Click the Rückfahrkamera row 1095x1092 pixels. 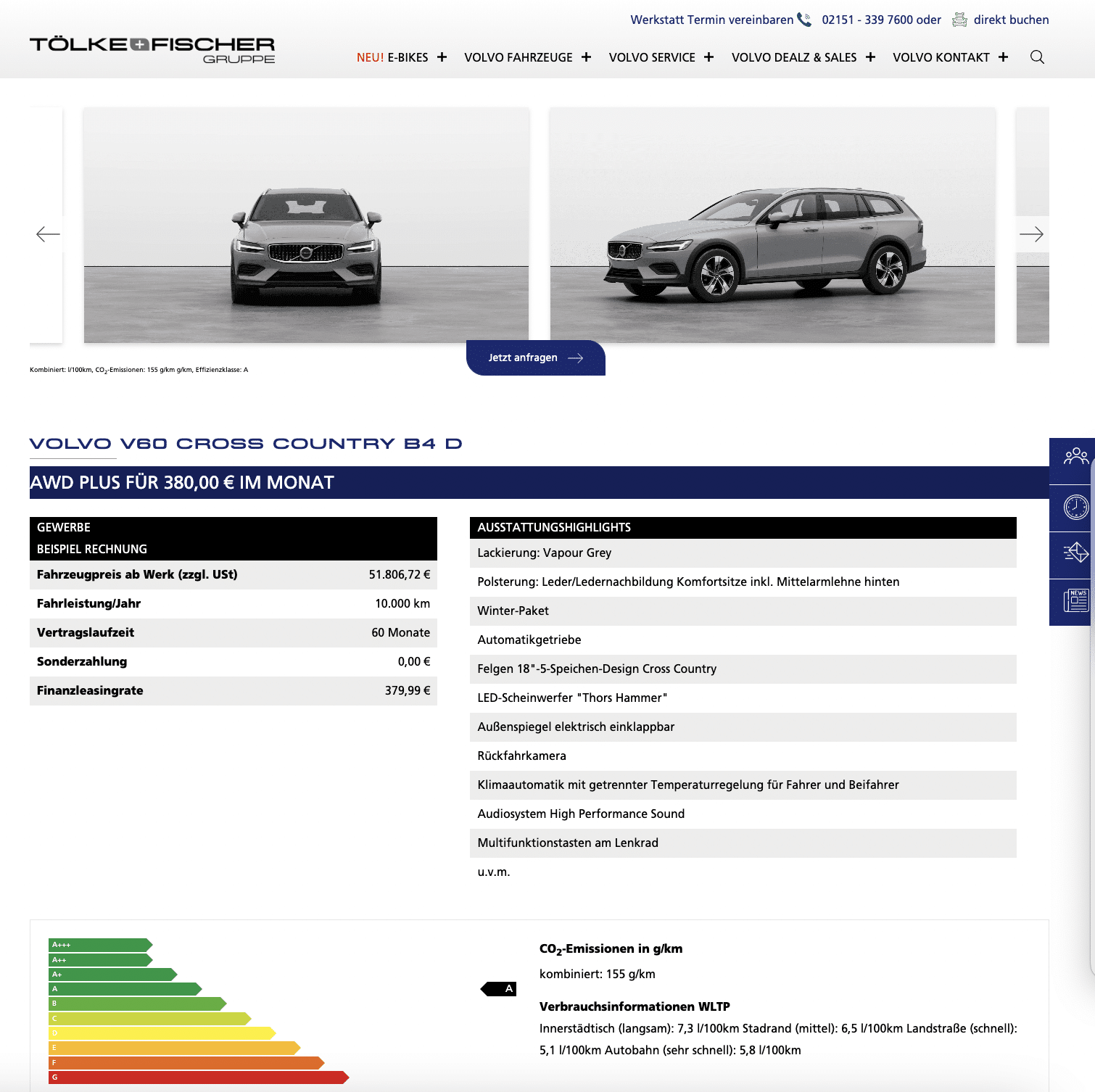point(743,756)
